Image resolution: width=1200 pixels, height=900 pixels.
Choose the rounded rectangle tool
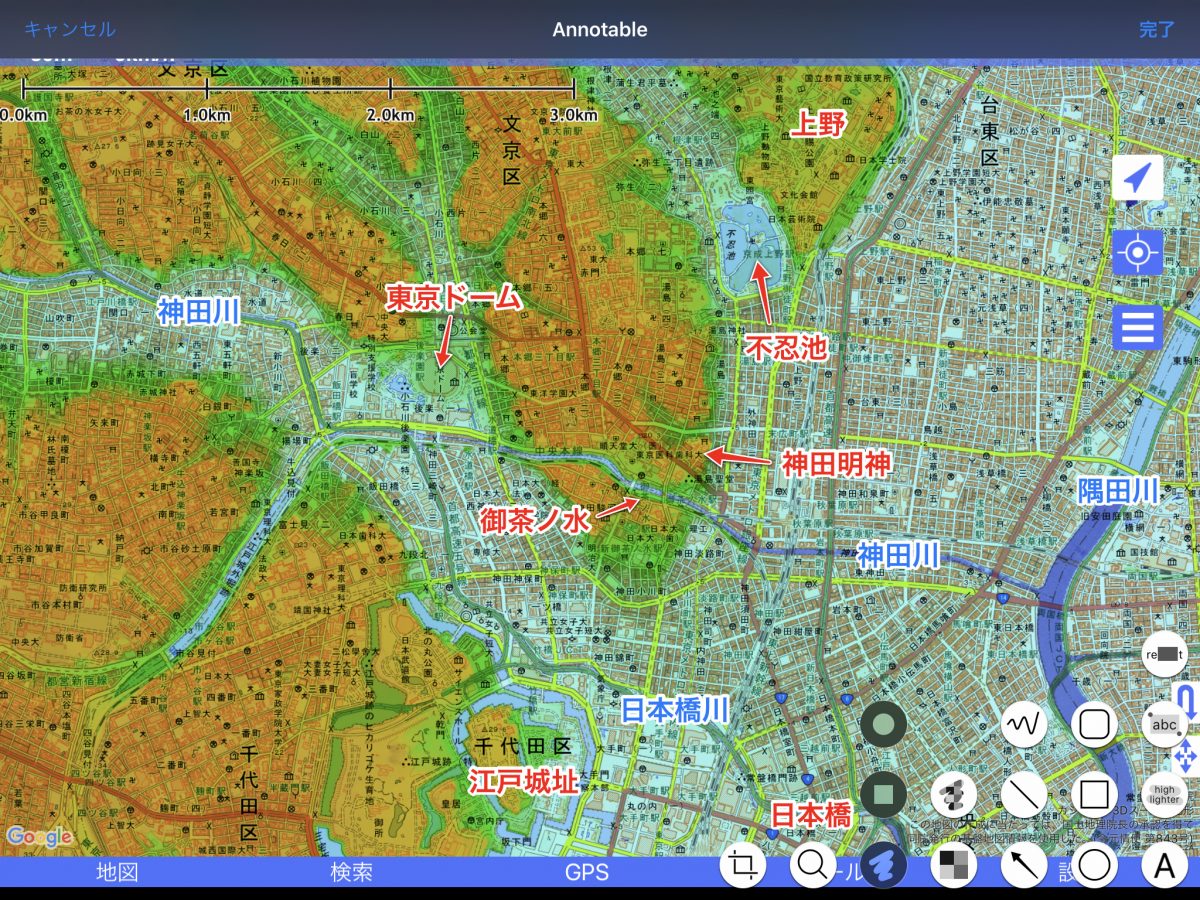[1094, 723]
